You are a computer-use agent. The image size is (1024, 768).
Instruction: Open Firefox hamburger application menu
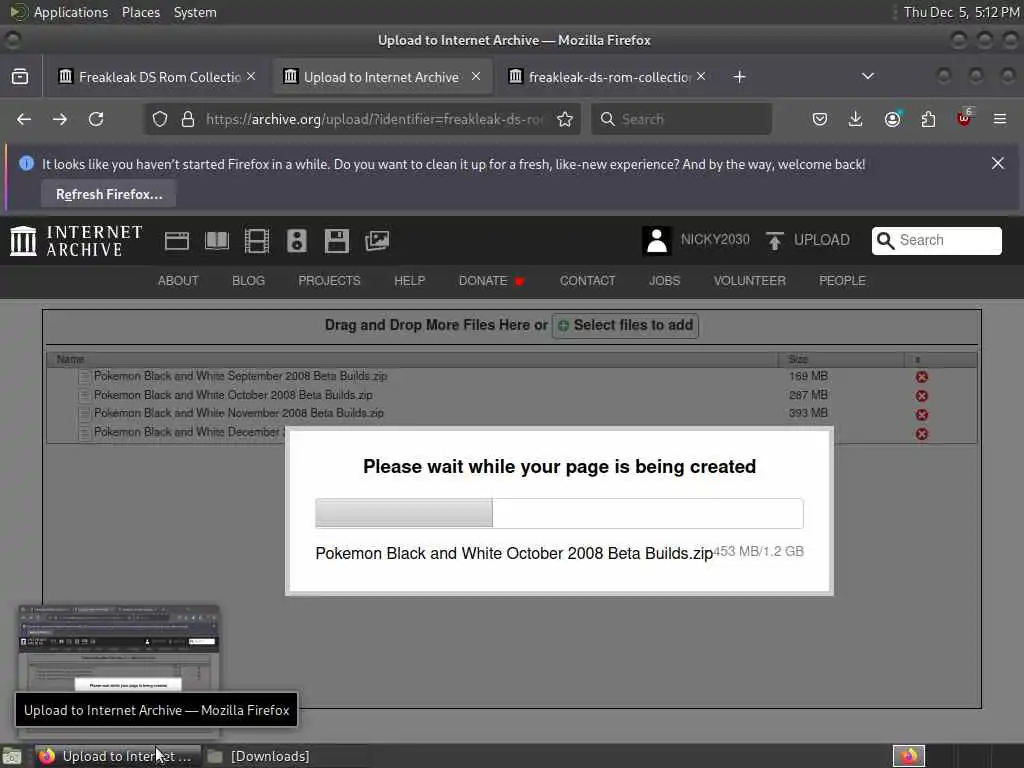pyautogui.click(x=1000, y=120)
